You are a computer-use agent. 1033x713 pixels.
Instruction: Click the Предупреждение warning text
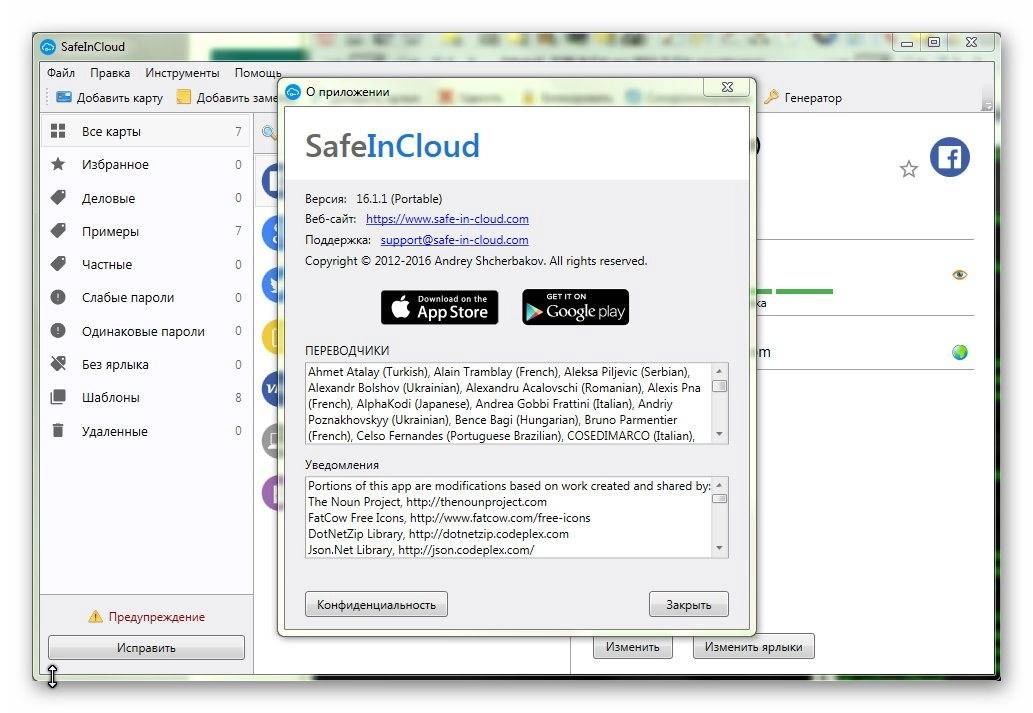pos(157,617)
